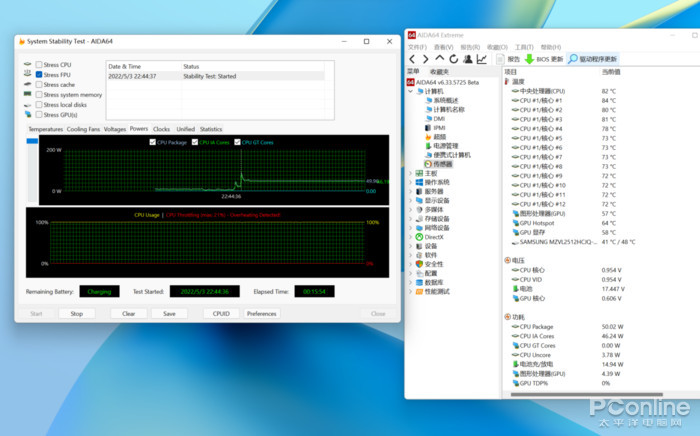Viewport: 700px width, 436px height.
Task: Click the BIOS 更新 green arrow button
Action: coord(544,59)
